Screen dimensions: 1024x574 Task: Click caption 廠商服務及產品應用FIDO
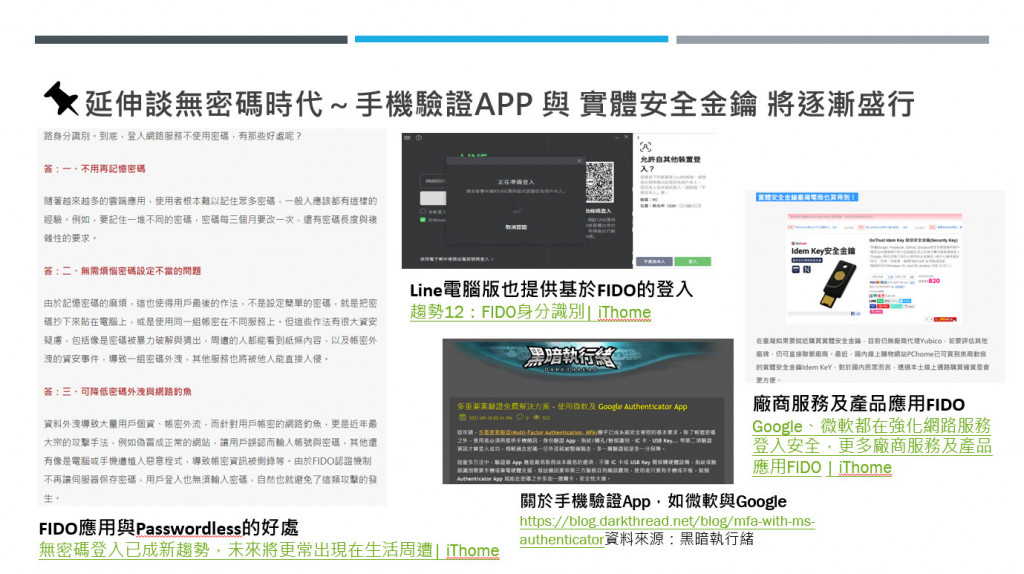click(858, 404)
